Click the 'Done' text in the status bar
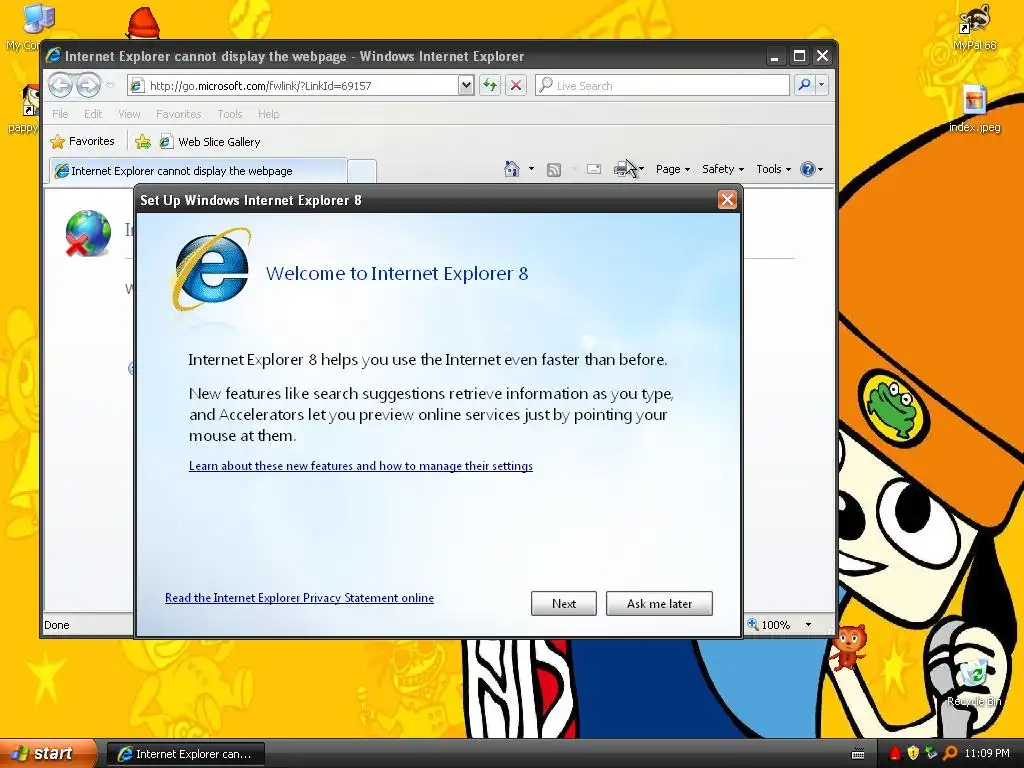This screenshot has width=1024, height=768. pyautogui.click(x=57, y=625)
